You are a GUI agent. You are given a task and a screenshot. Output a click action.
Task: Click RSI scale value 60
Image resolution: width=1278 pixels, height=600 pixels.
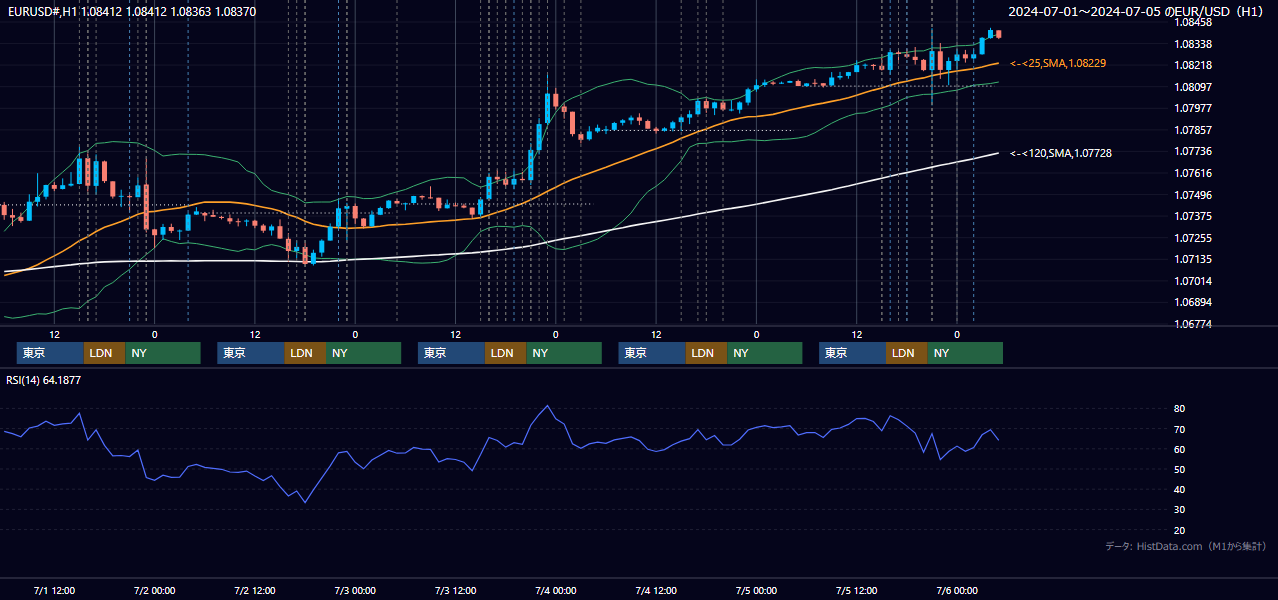(x=1180, y=449)
